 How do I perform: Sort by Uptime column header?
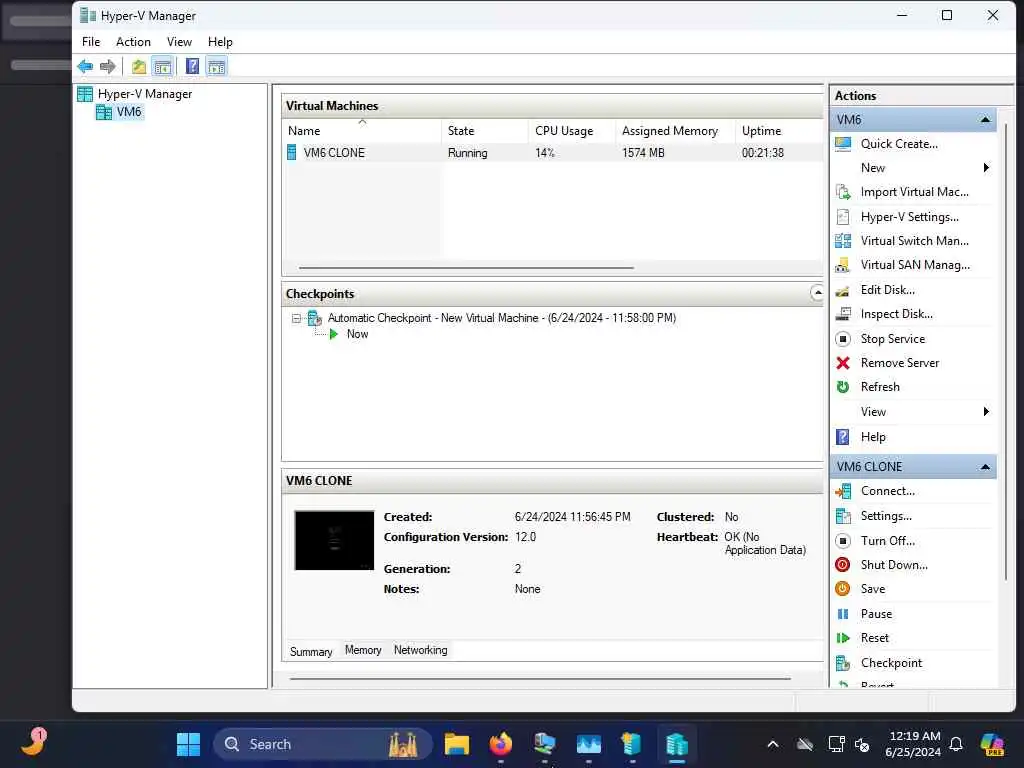tap(780, 131)
